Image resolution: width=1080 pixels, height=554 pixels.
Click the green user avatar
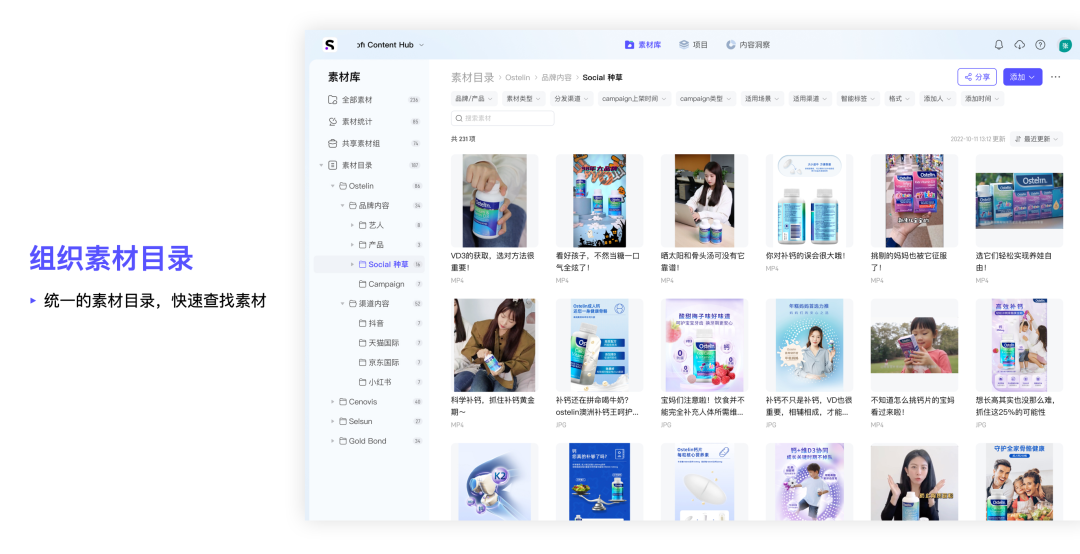click(x=1065, y=45)
